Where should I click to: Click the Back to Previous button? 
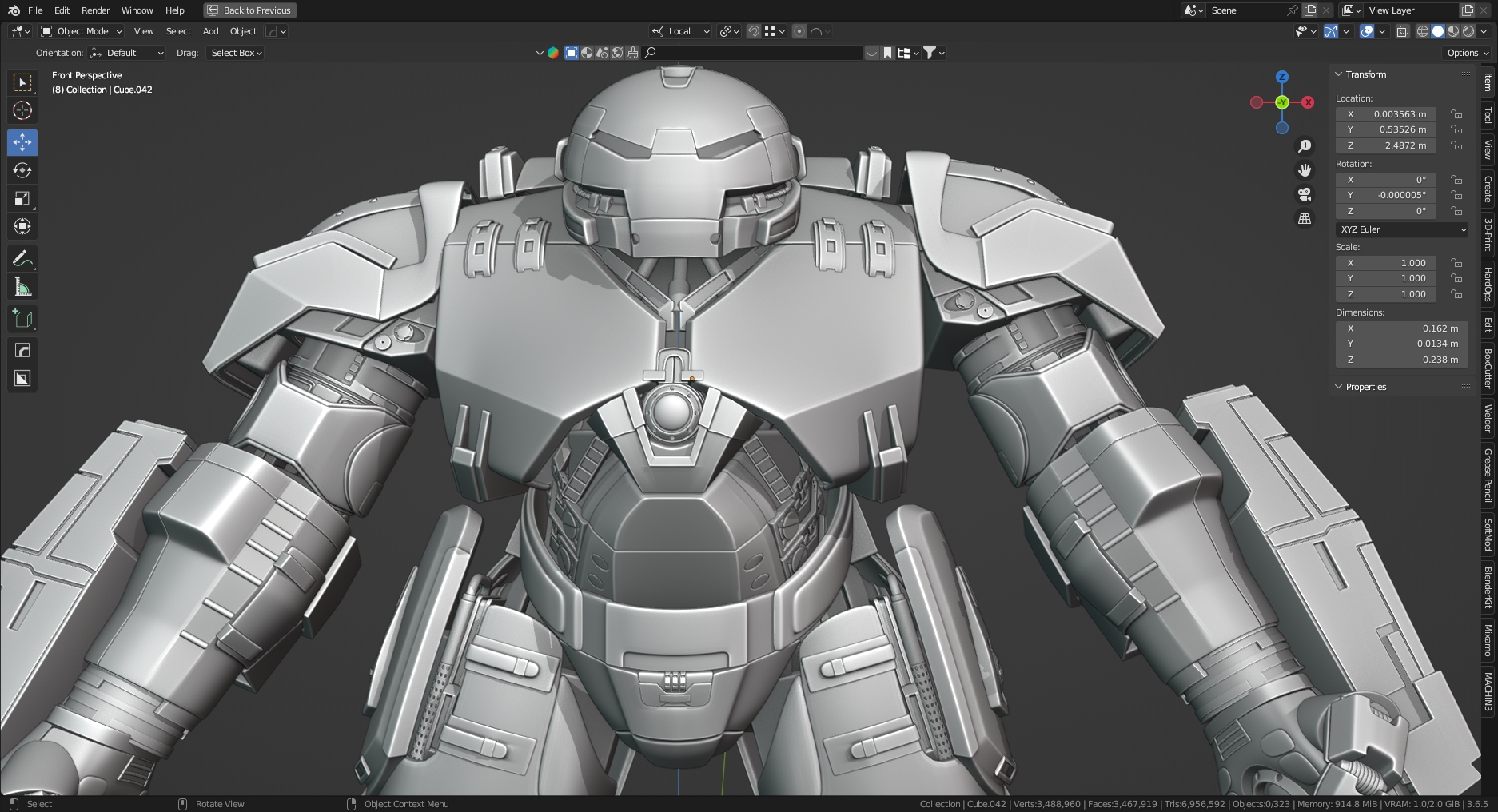(251, 10)
